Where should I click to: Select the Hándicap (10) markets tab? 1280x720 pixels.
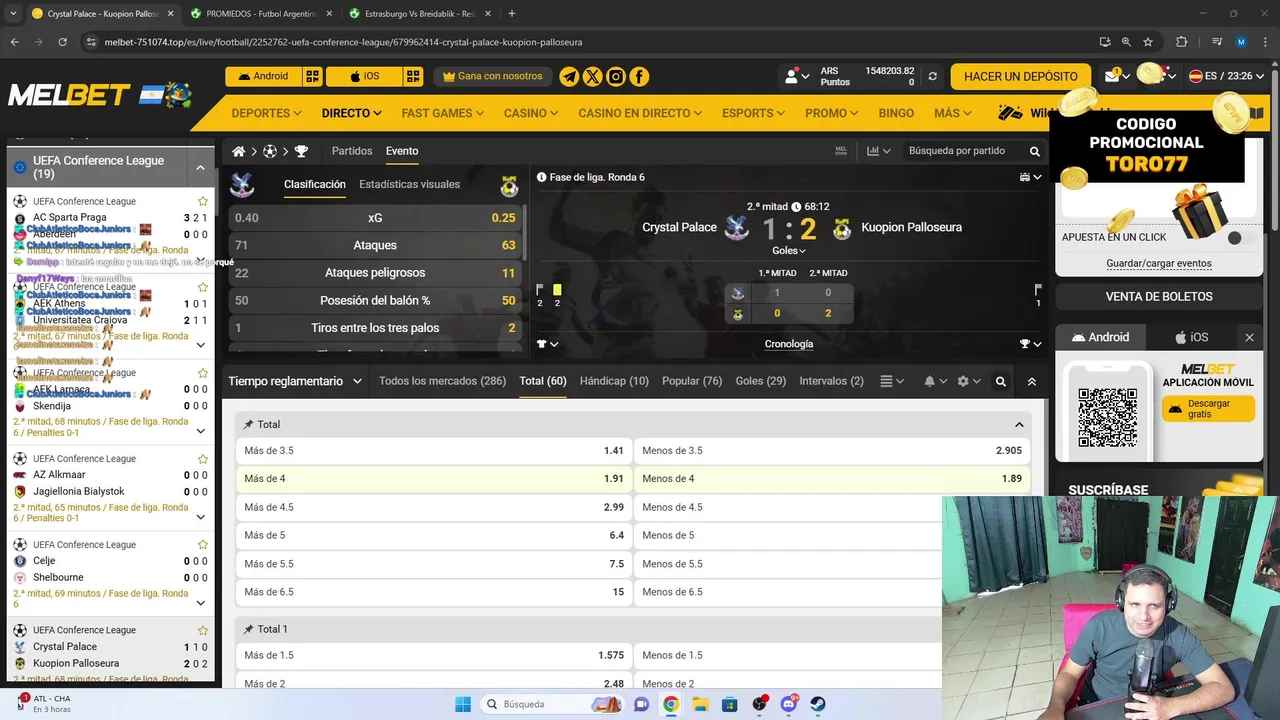click(x=614, y=381)
